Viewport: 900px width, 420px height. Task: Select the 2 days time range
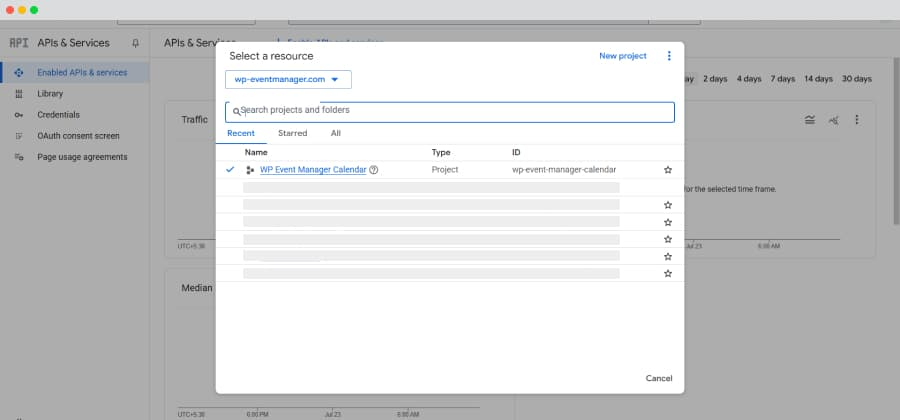coord(715,79)
